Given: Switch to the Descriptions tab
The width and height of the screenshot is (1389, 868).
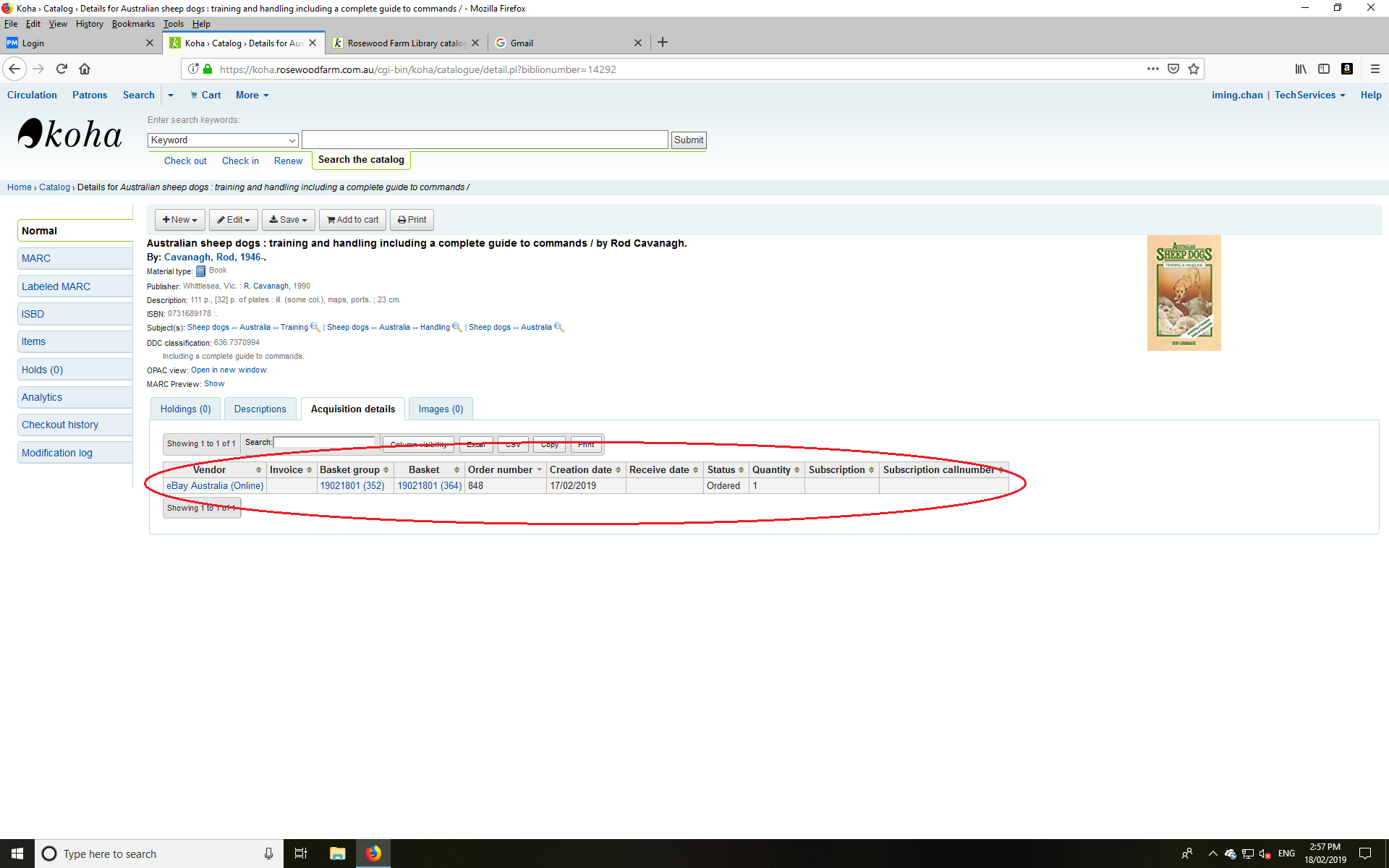Looking at the screenshot, I should point(260,409).
